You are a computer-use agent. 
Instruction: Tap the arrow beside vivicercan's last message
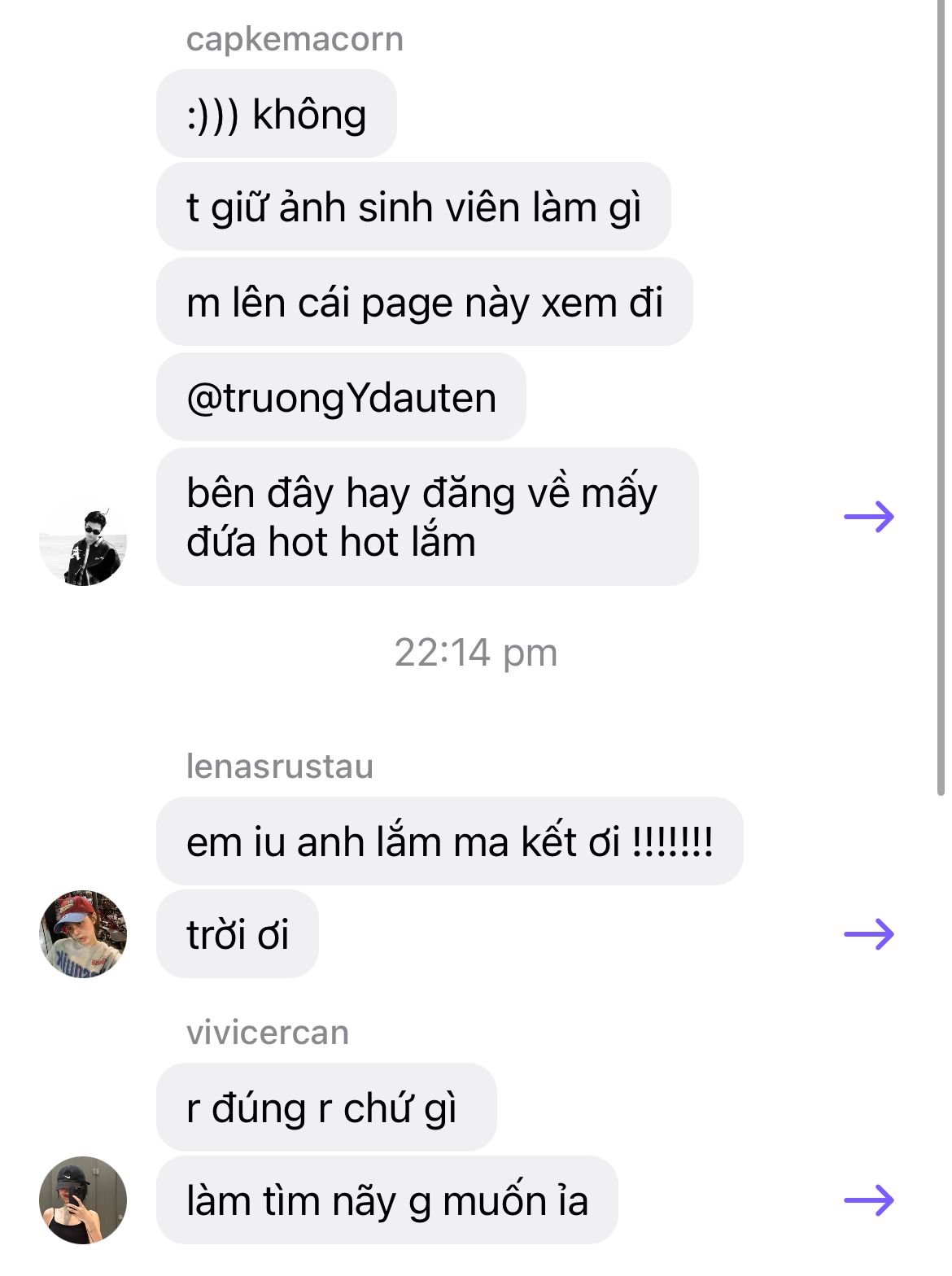pos(869,1200)
